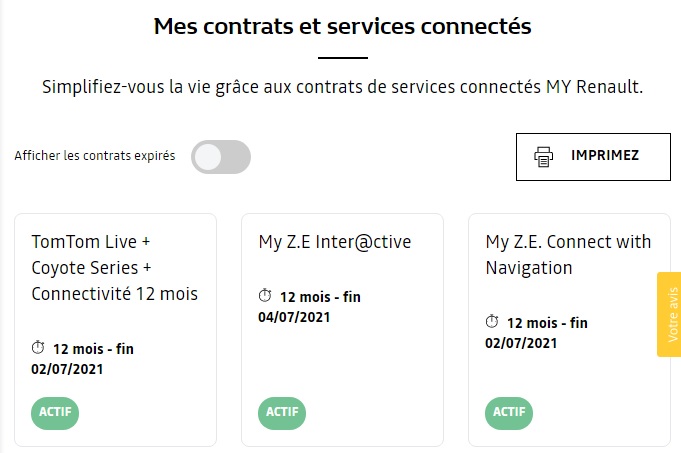Click the Mes contrats et services connectés heading

pyautogui.click(x=342, y=26)
